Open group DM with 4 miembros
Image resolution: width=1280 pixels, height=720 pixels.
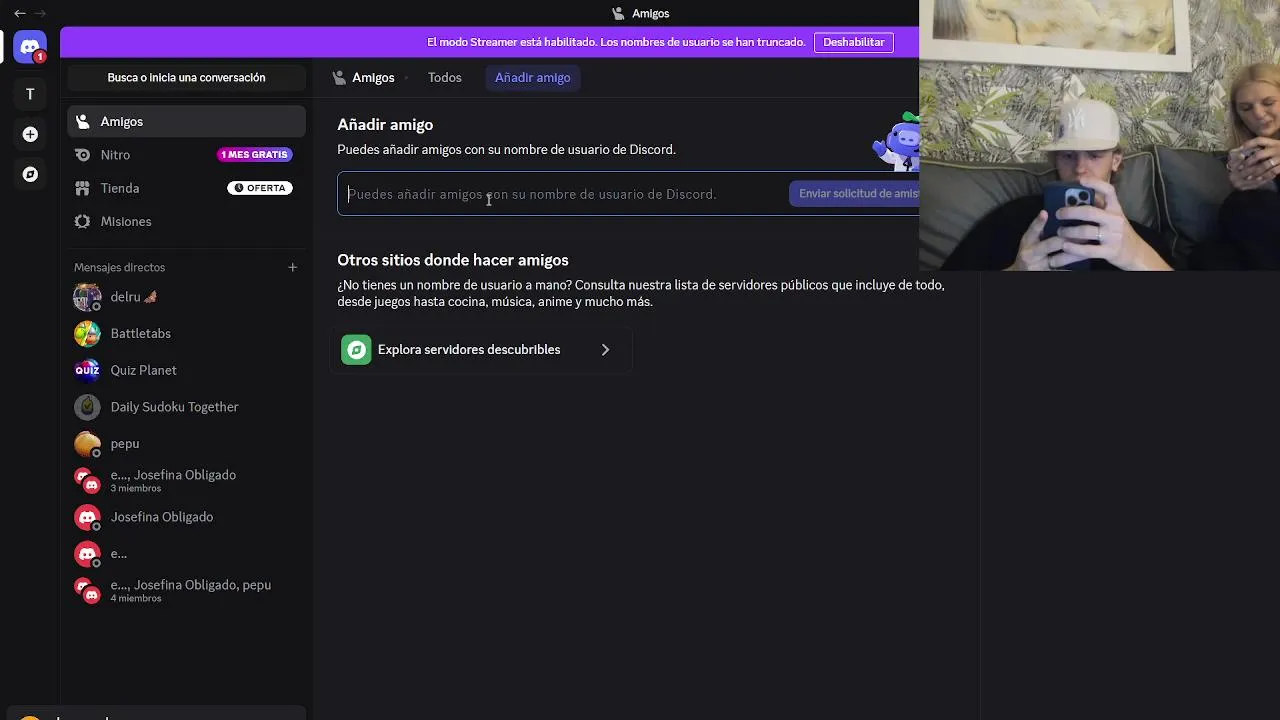pos(187,590)
